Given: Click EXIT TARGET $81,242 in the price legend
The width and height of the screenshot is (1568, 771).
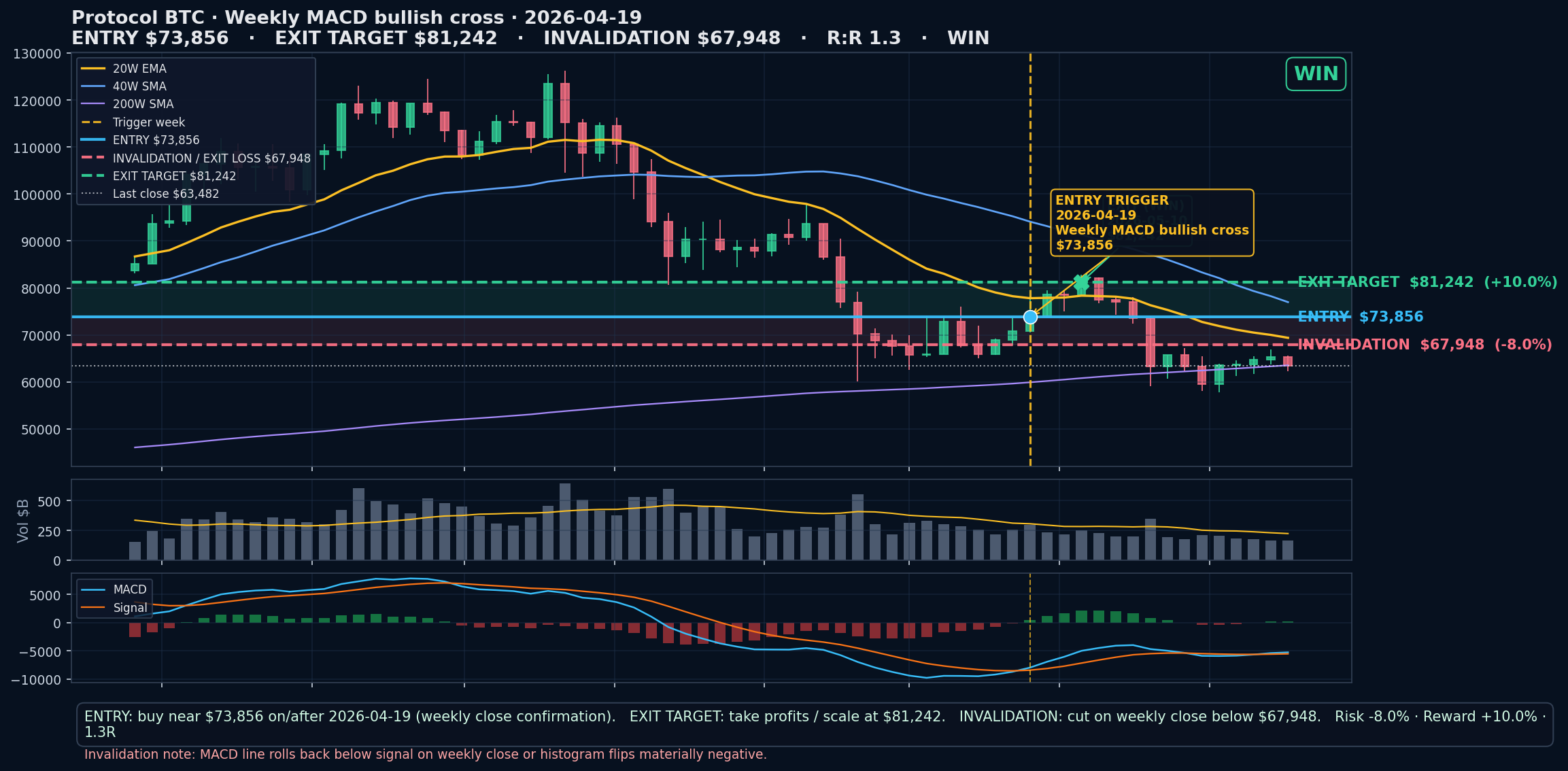Looking at the screenshot, I should coord(158,176).
